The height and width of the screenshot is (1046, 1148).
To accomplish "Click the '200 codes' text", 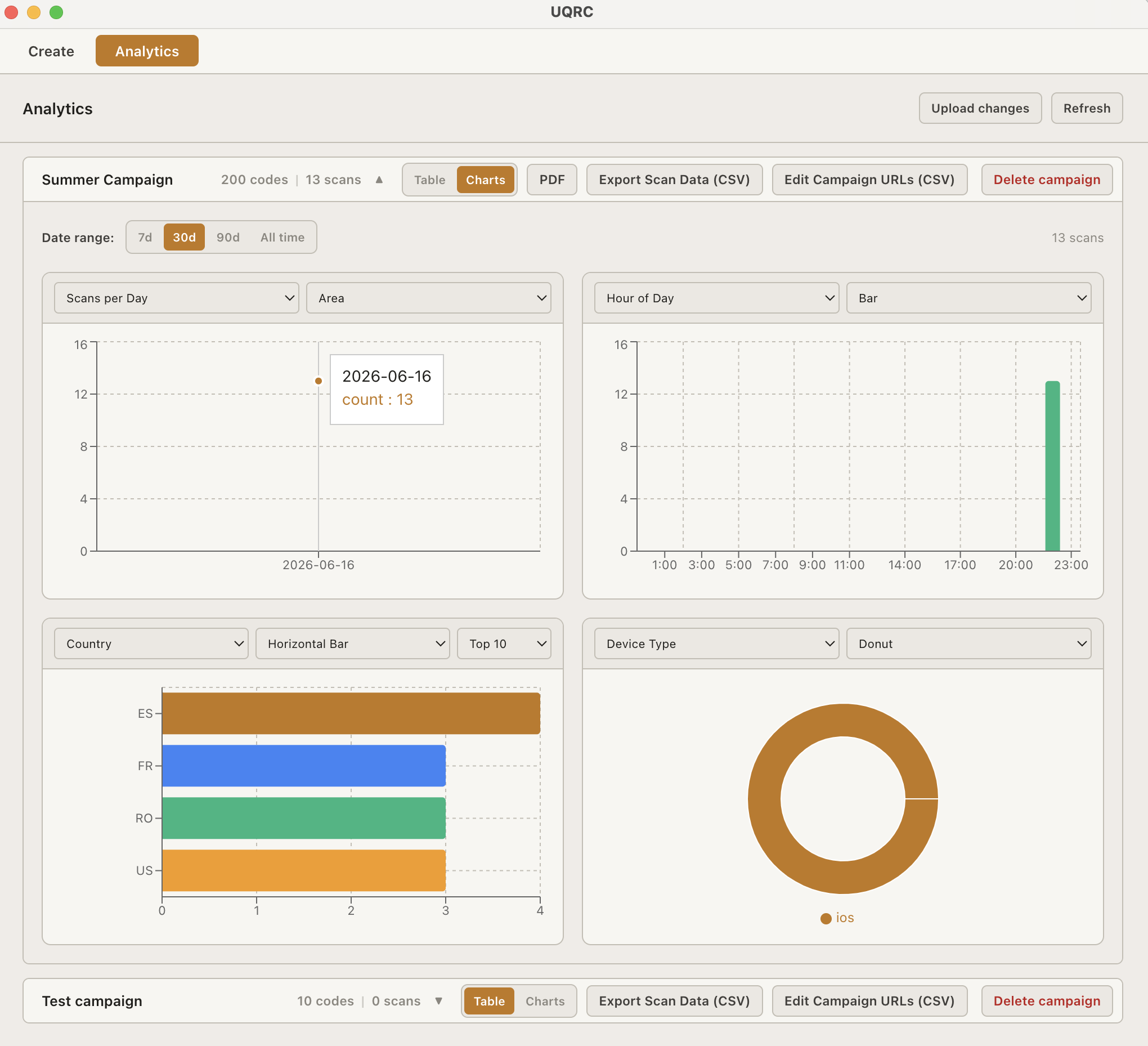I will tap(254, 180).
